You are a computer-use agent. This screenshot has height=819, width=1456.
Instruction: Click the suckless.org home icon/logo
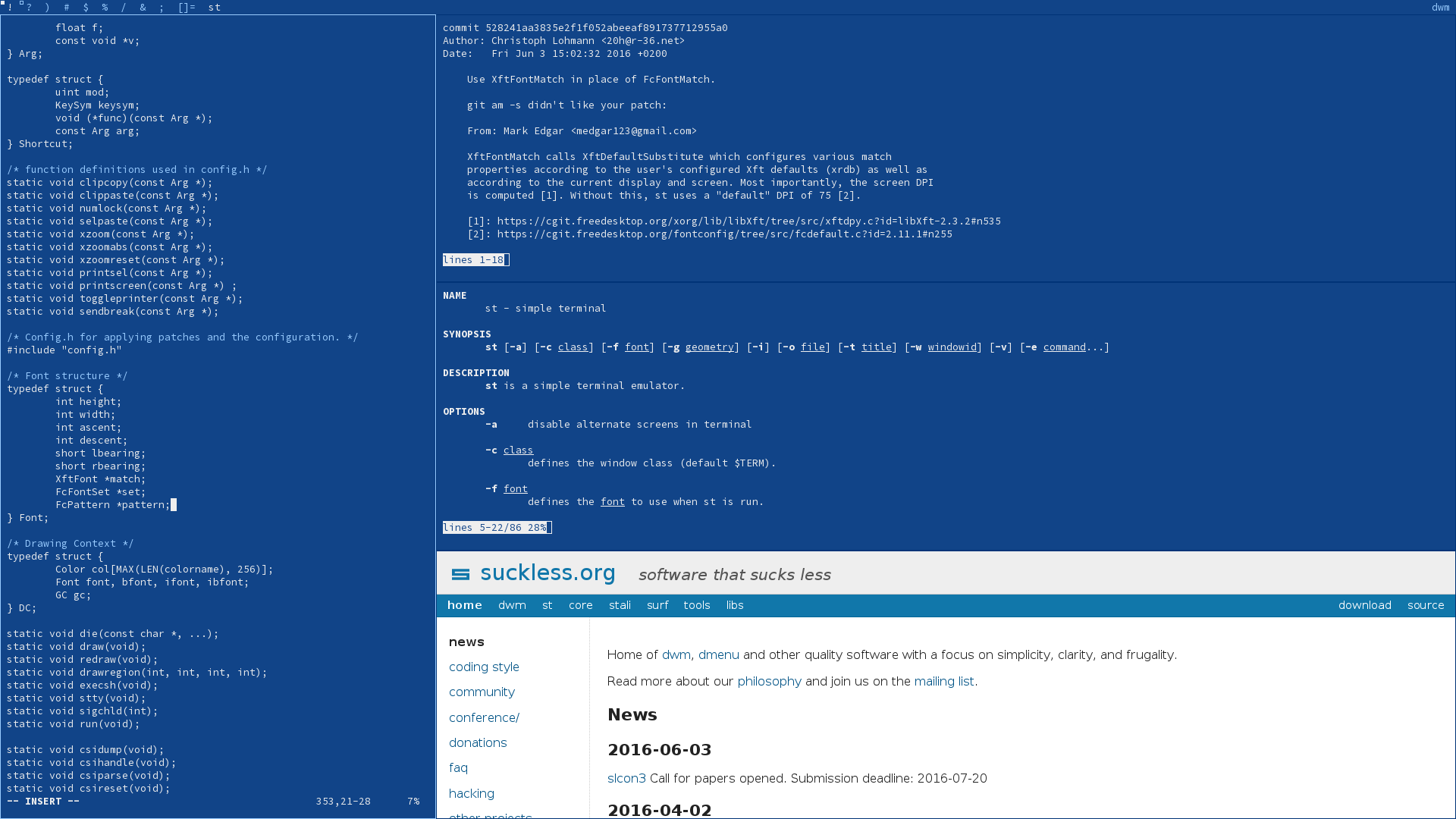coord(460,574)
